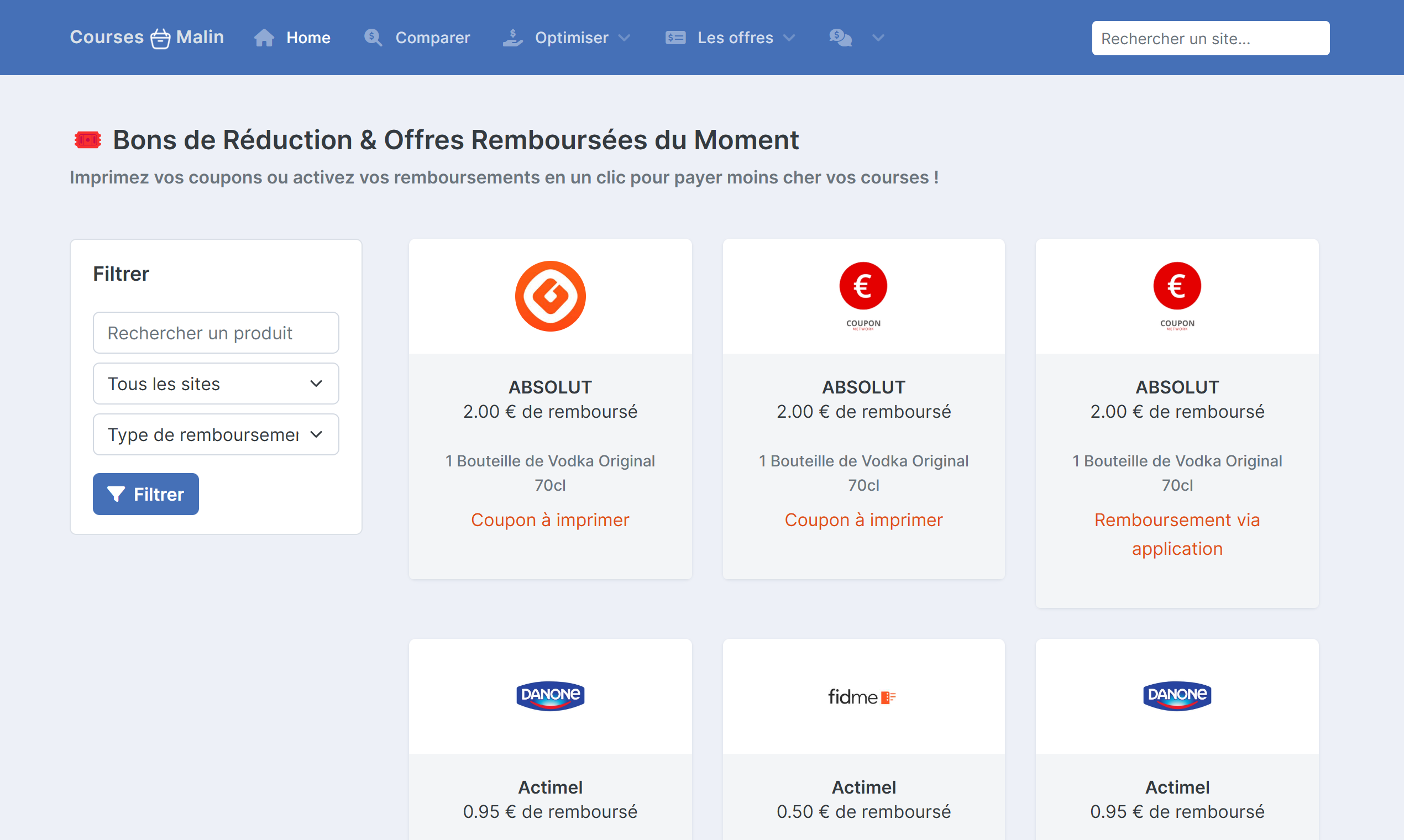Expand the Les offres dropdown menu
Image resolution: width=1404 pixels, height=840 pixels.
click(730, 38)
